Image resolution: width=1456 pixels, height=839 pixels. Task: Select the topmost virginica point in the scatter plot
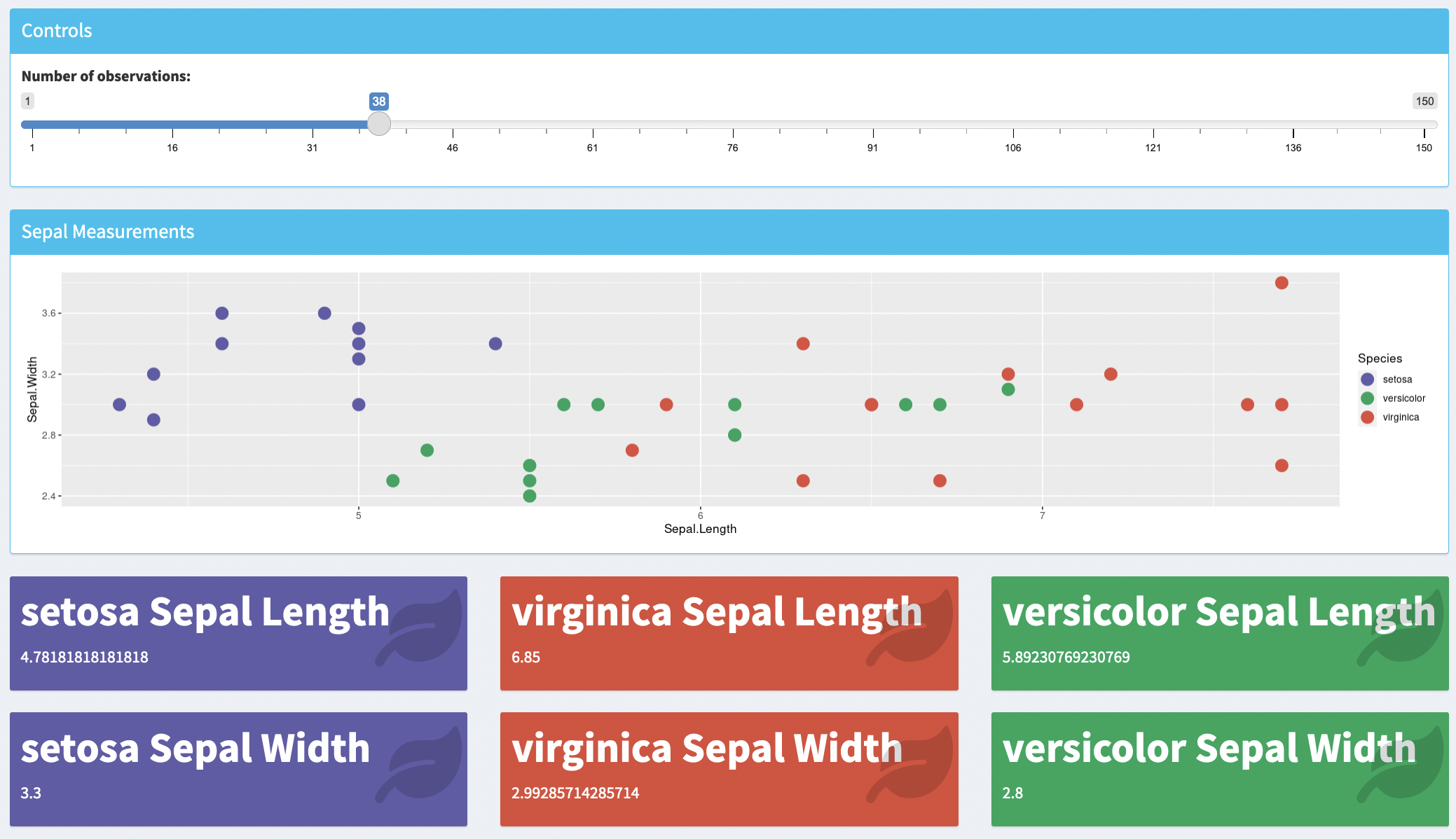coord(1282,283)
